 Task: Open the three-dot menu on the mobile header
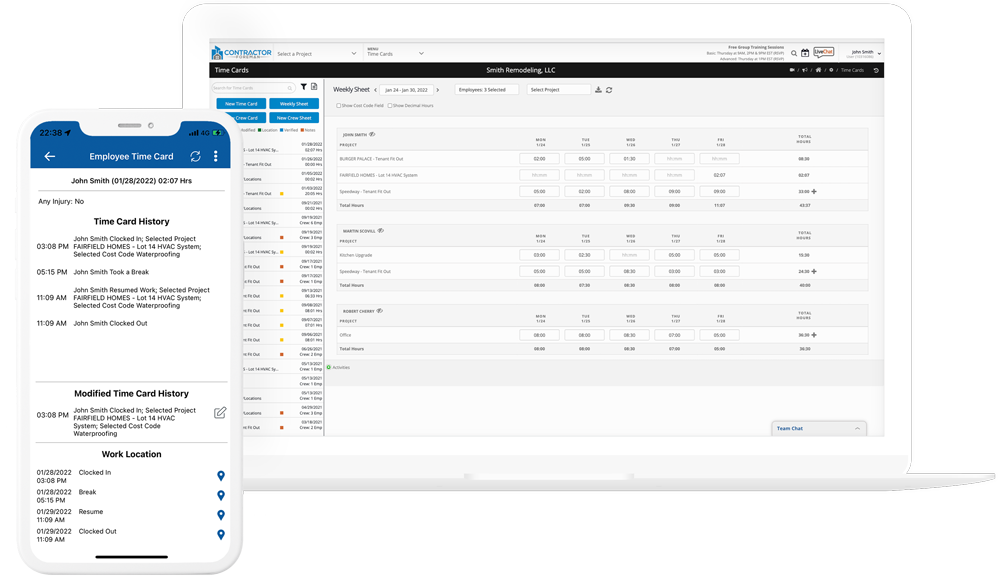pos(215,157)
